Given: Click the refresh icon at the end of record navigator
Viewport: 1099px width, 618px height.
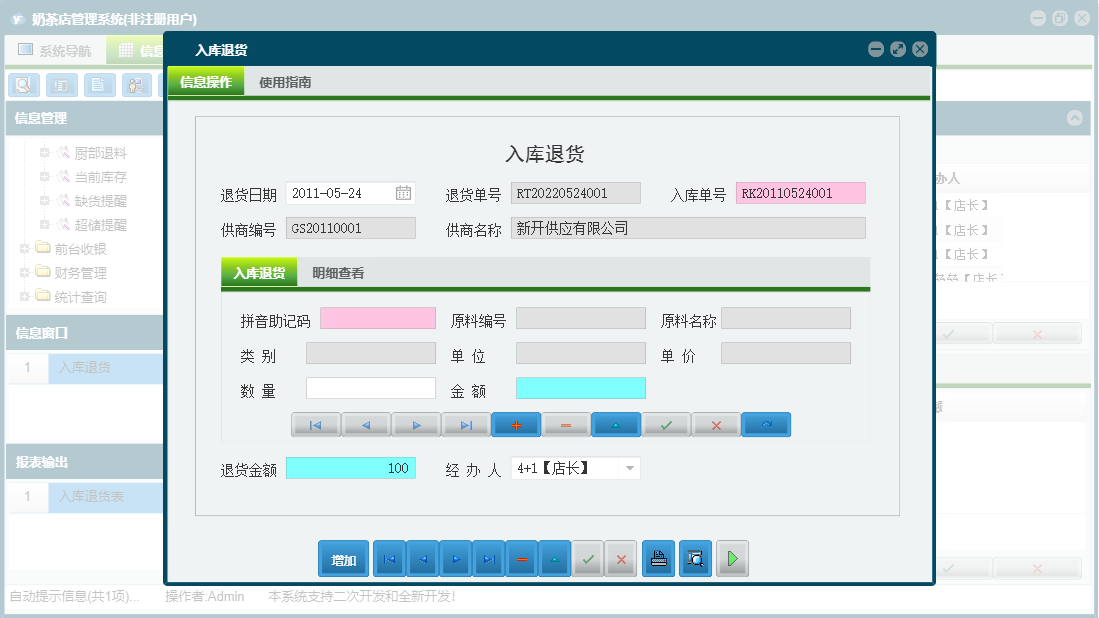Looking at the screenshot, I should (766, 424).
